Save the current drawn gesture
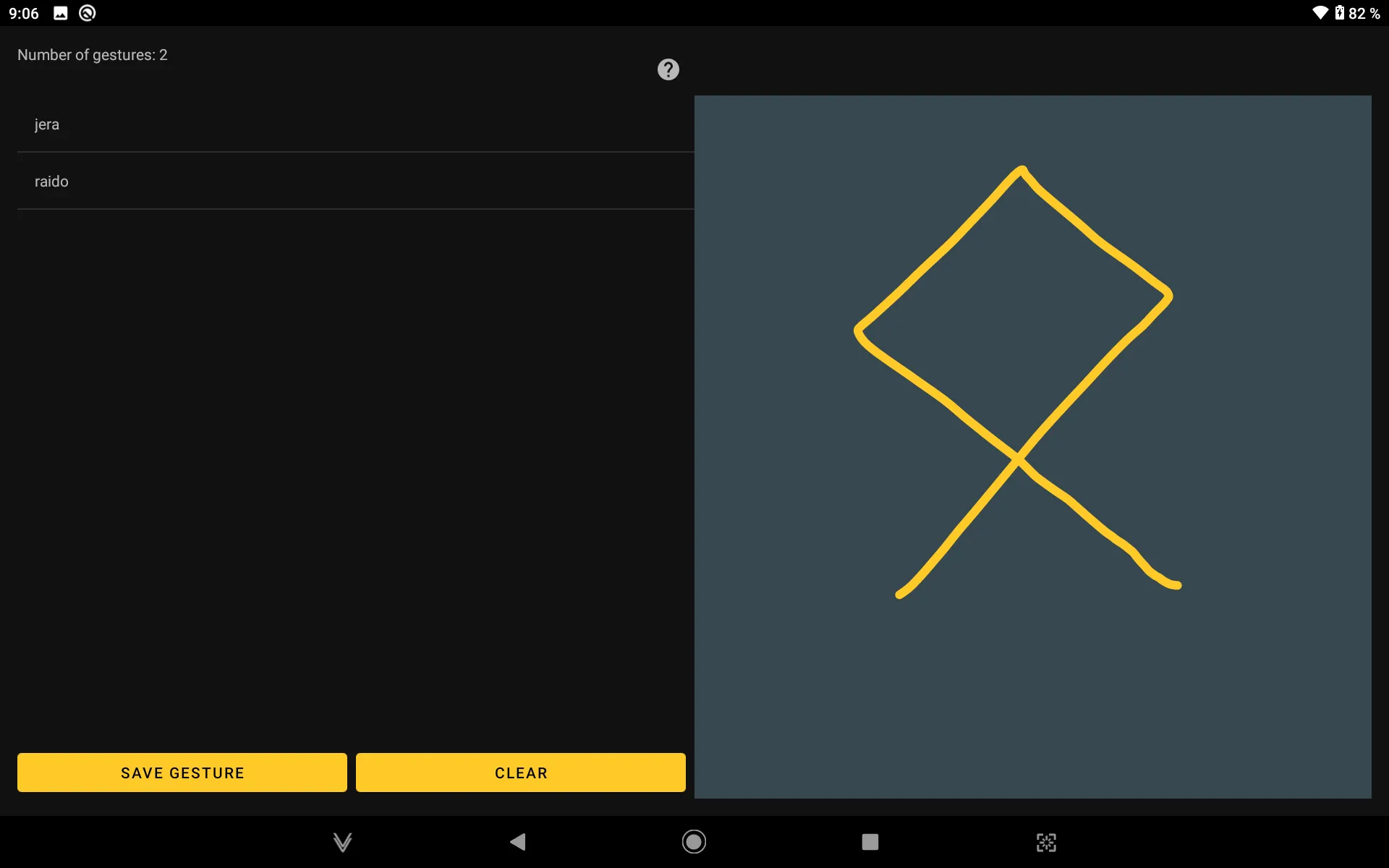 182,773
